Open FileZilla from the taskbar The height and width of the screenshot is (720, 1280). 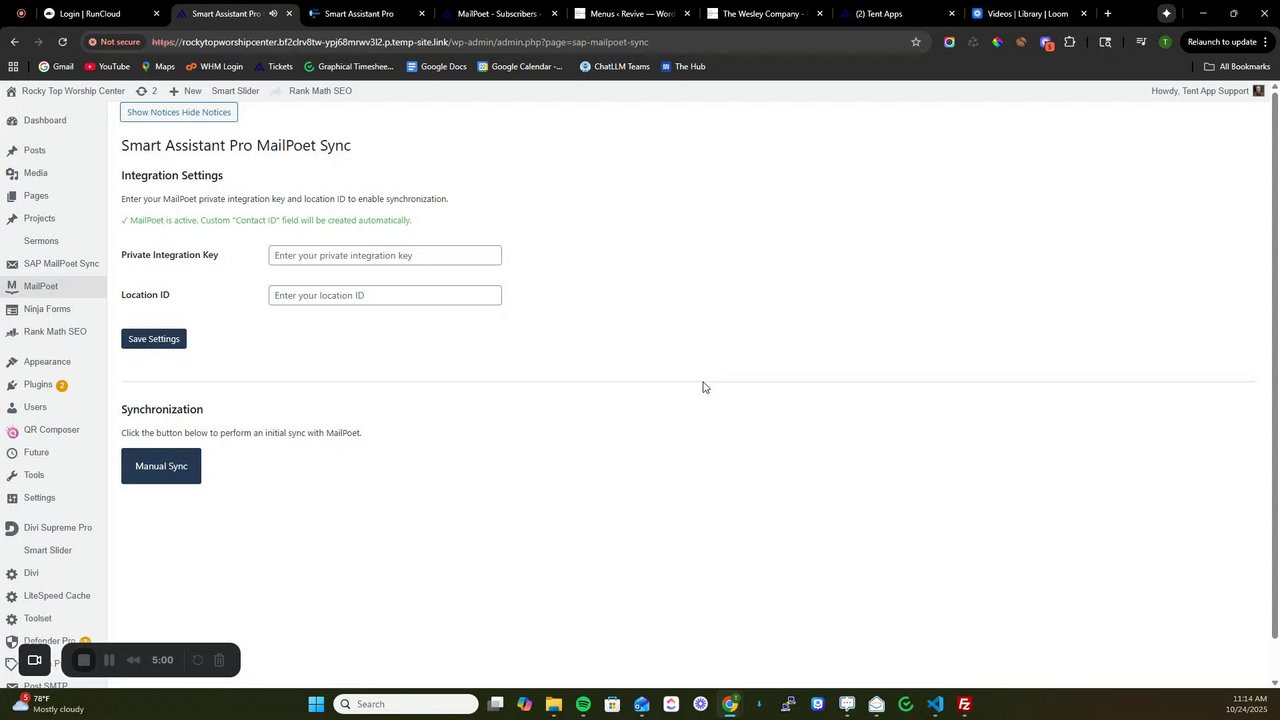(x=964, y=704)
